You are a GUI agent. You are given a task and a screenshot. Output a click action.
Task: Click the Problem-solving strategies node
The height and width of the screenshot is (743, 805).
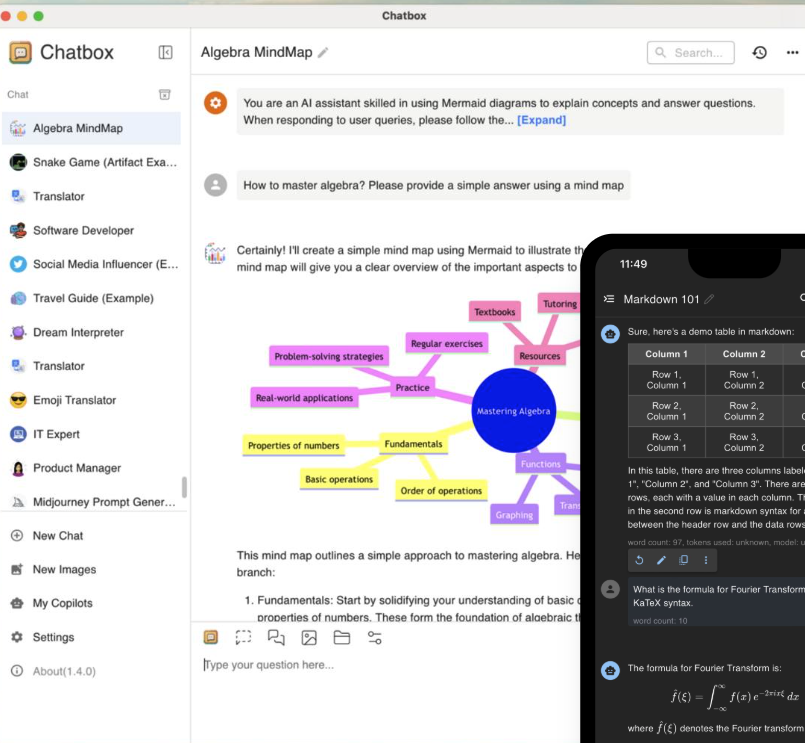pos(329,356)
